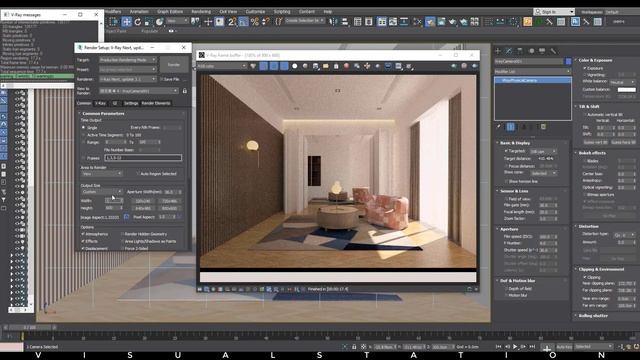
Task: Click the RGB channel icon in frame buffer
Action: pos(253,66)
